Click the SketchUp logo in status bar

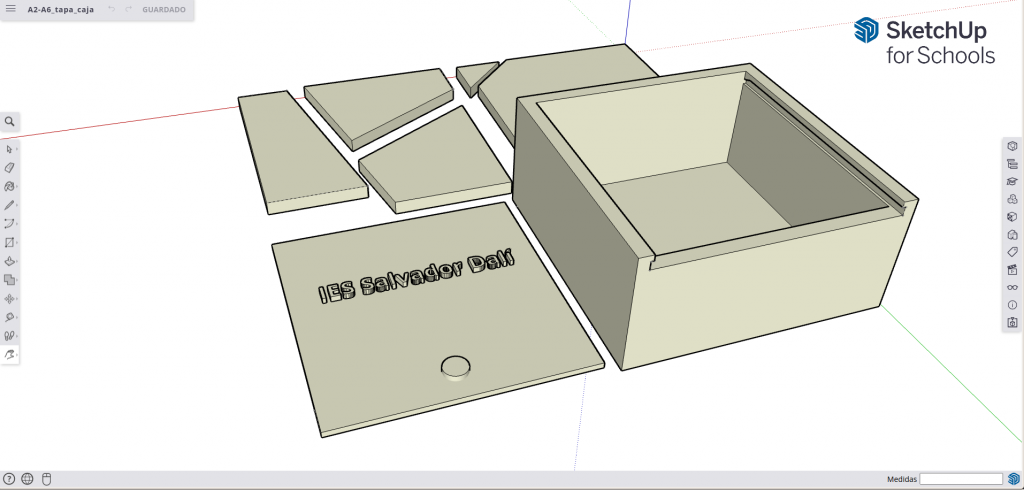(x=1014, y=479)
